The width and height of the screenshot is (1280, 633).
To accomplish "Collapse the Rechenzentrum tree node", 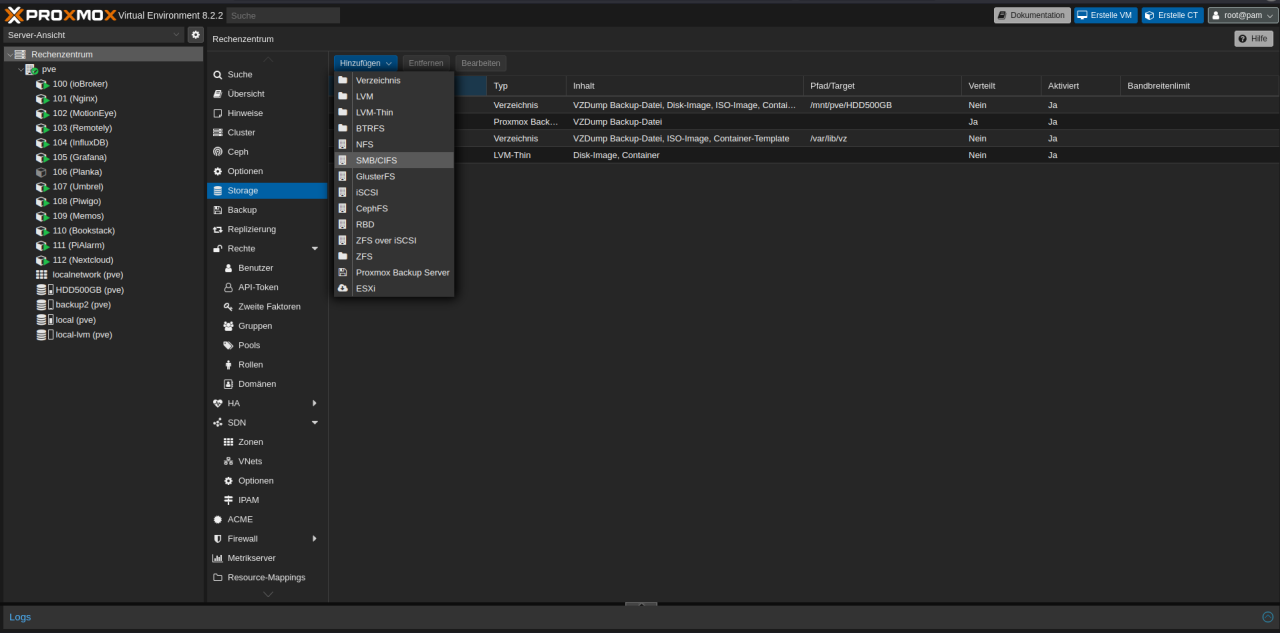I will pyautogui.click(x=10, y=54).
